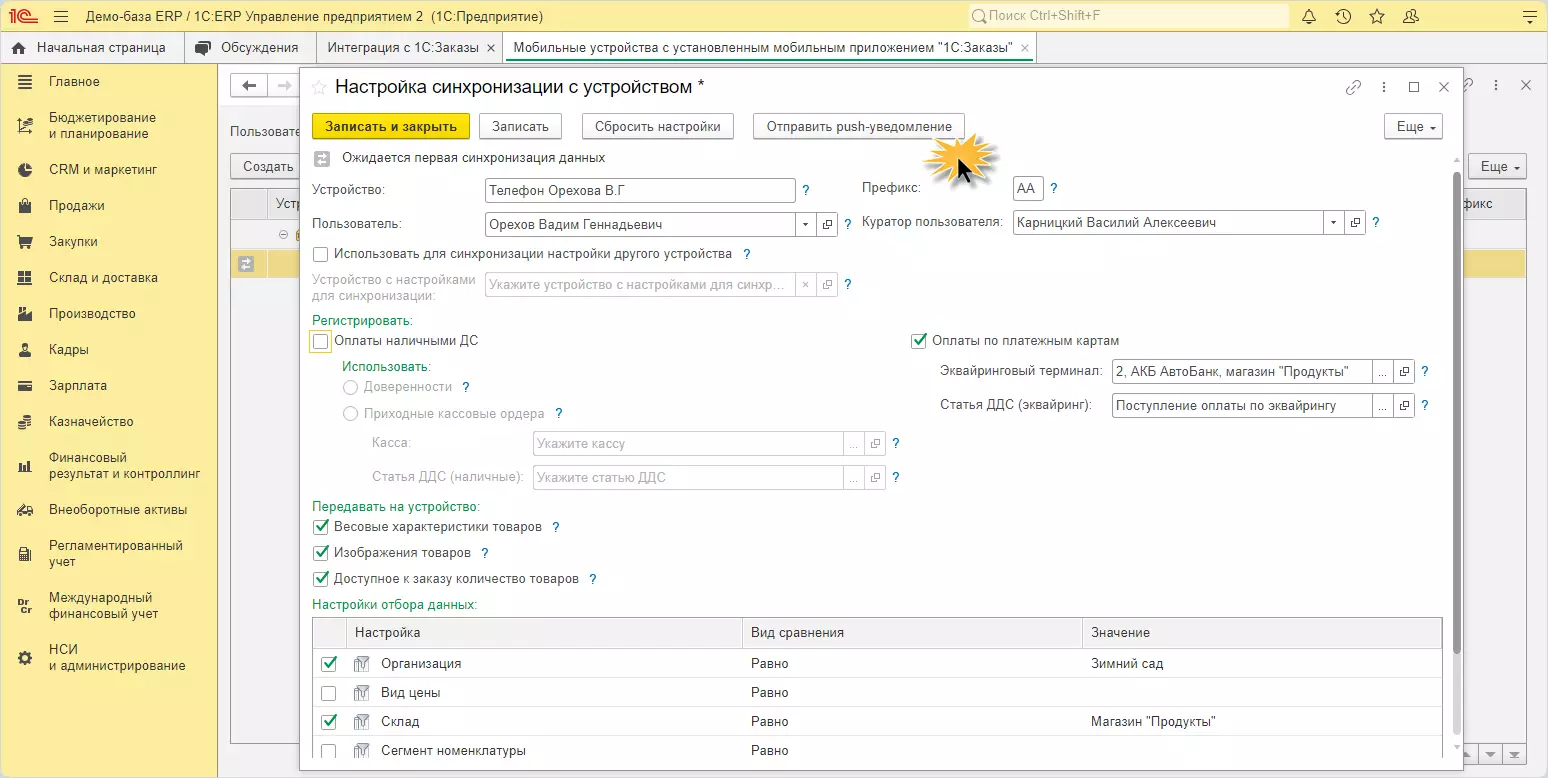Go back with left arrow button

pos(249,86)
